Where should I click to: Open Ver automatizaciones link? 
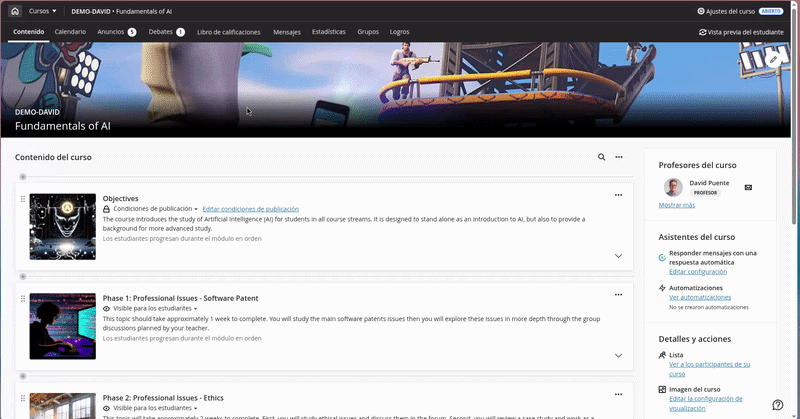700,297
